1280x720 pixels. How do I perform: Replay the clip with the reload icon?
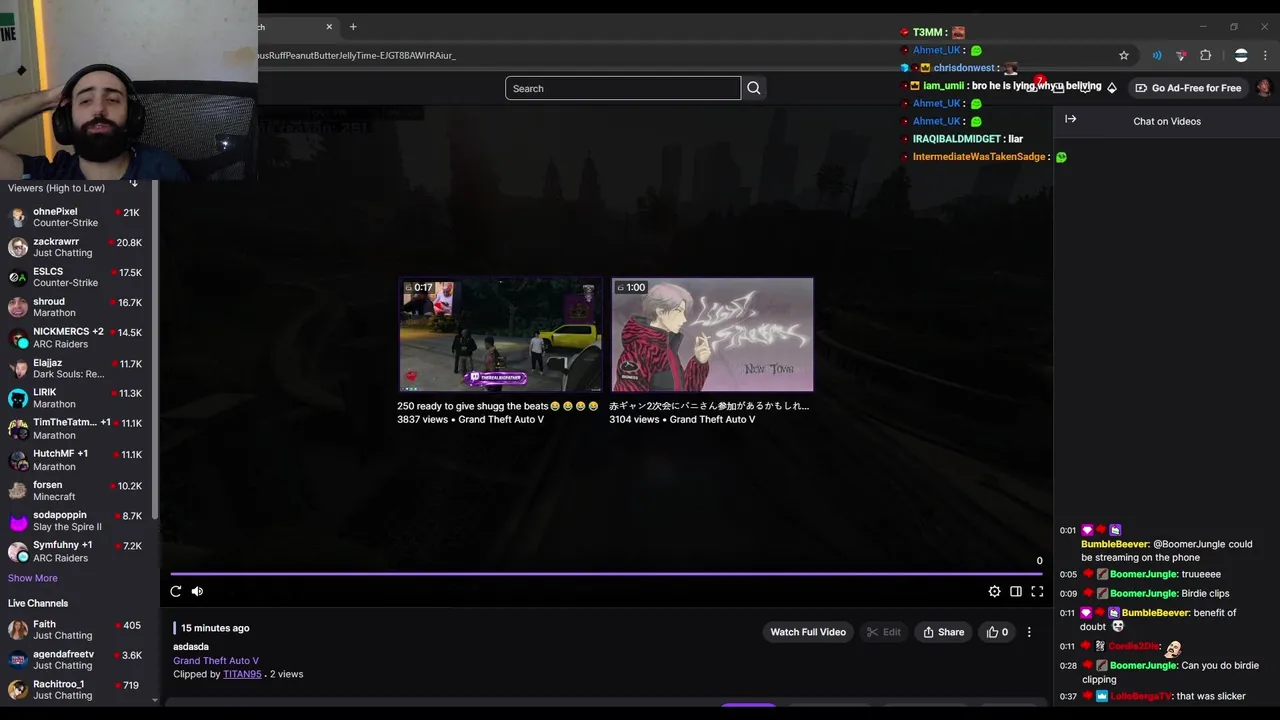pos(176,591)
